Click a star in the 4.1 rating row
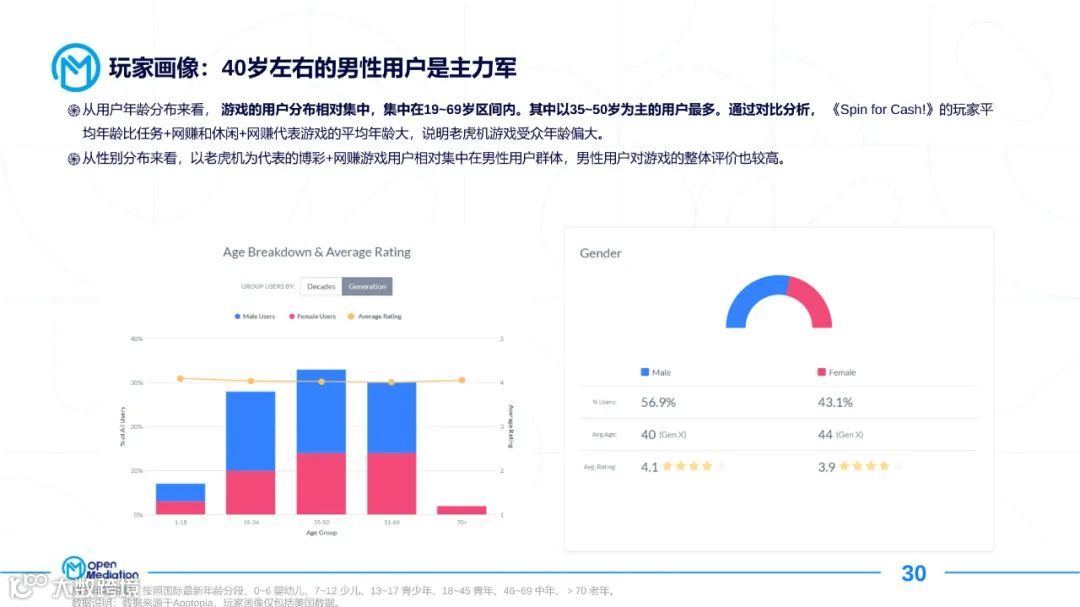The image size is (1080, 607). (680, 465)
